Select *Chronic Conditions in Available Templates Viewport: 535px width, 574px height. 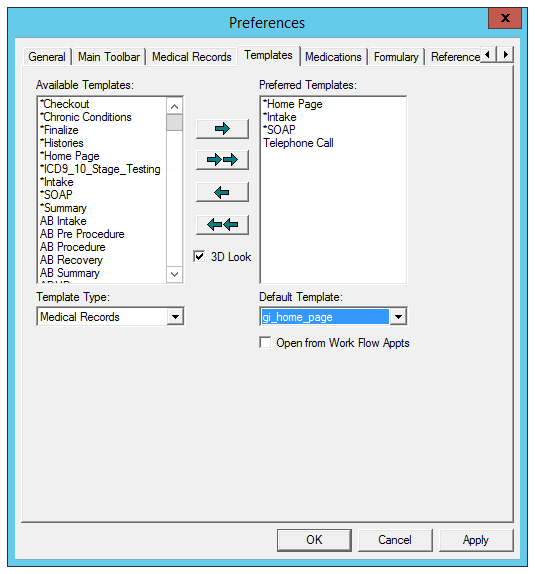point(86,117)
